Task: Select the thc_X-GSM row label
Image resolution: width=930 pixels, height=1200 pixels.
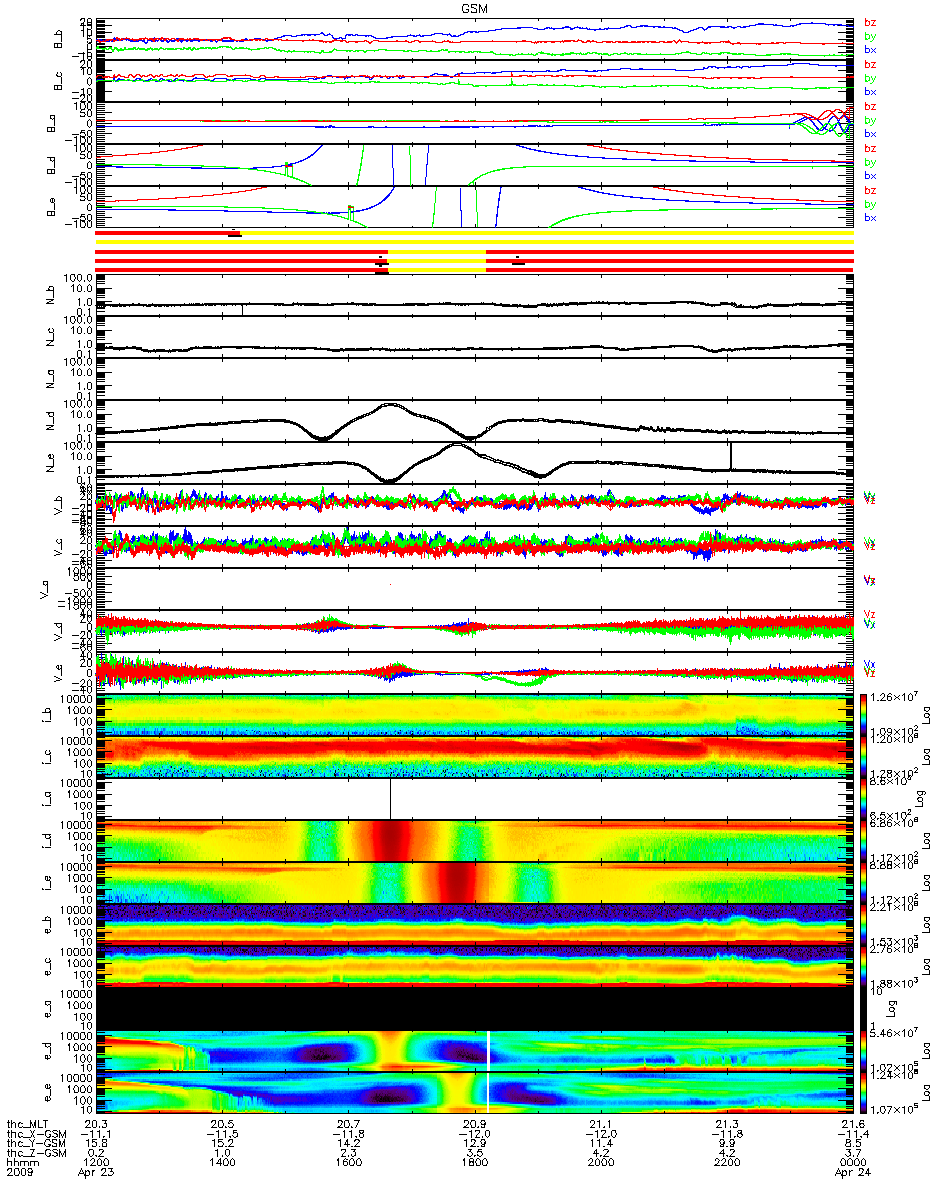Action: 36,1134
